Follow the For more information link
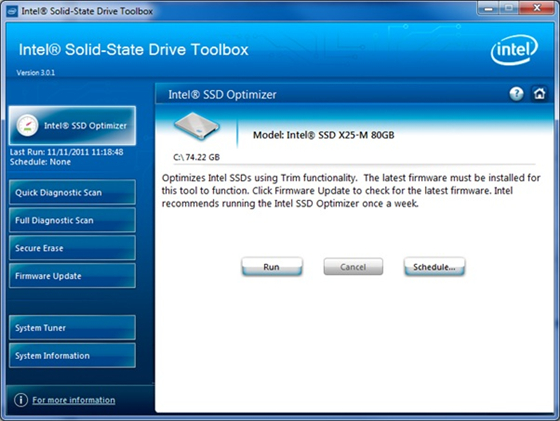 (74, 400)
